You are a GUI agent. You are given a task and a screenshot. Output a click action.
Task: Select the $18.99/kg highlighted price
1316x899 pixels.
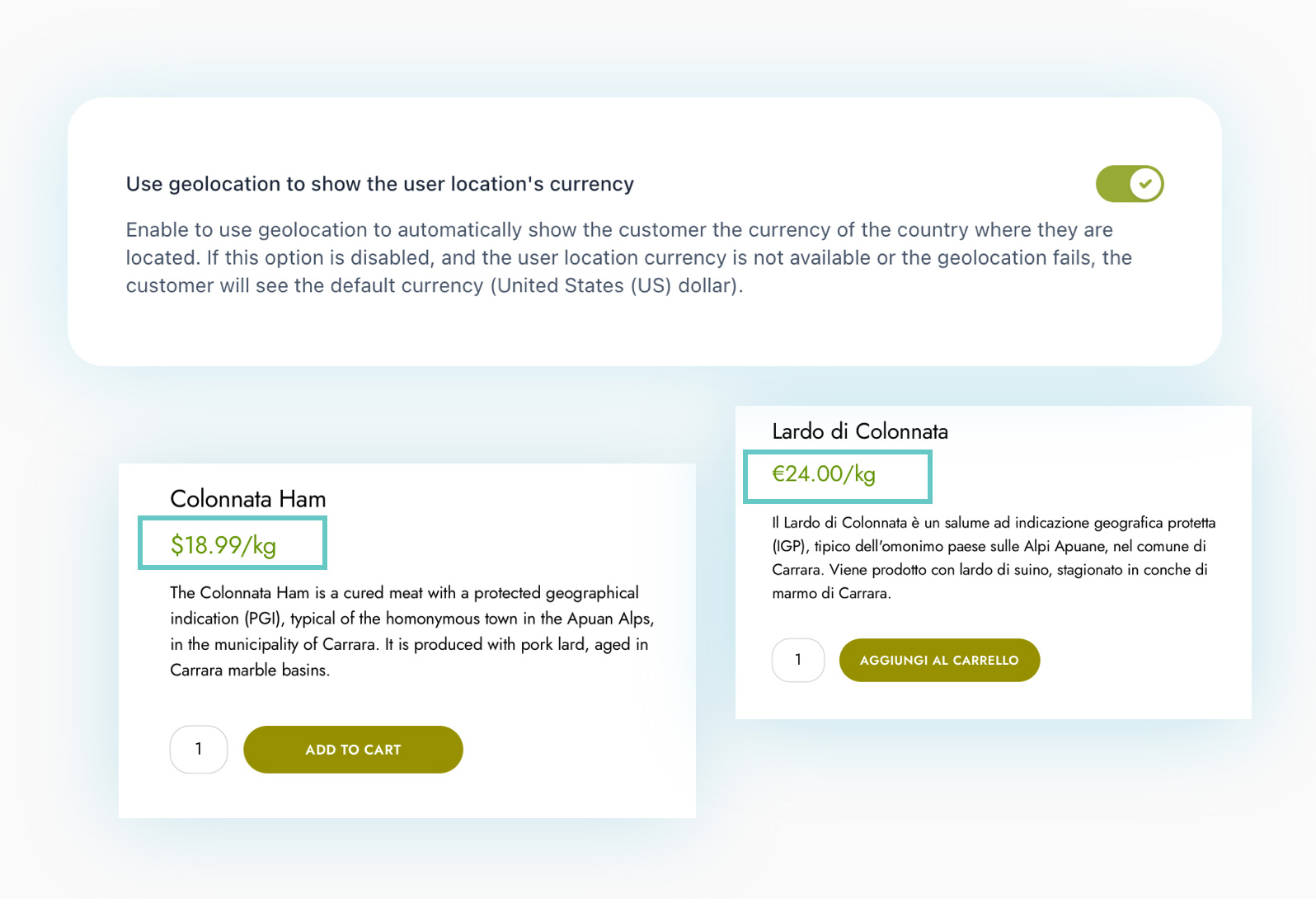click(232, 543)
